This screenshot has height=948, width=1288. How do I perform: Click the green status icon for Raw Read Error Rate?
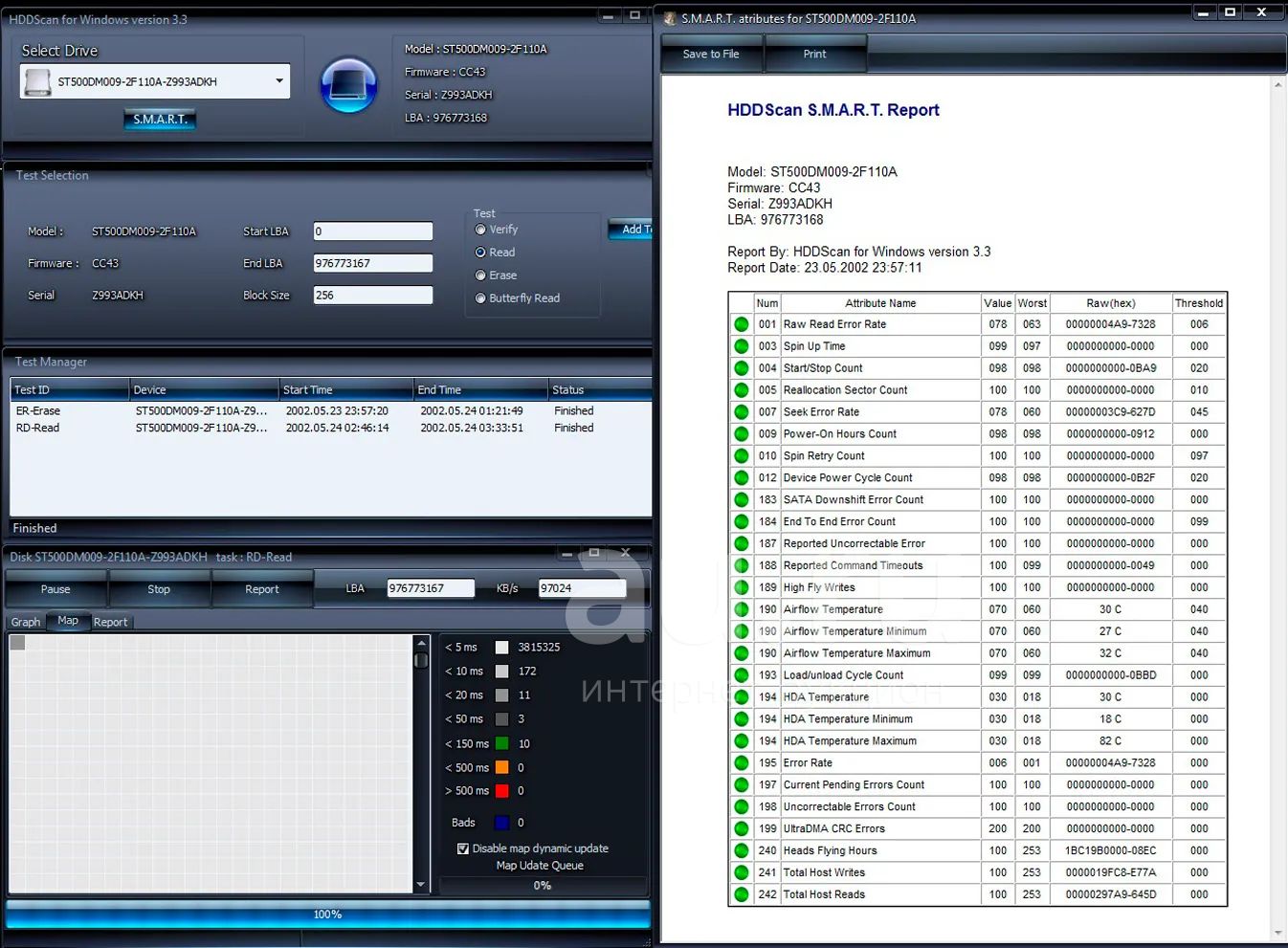742,324
